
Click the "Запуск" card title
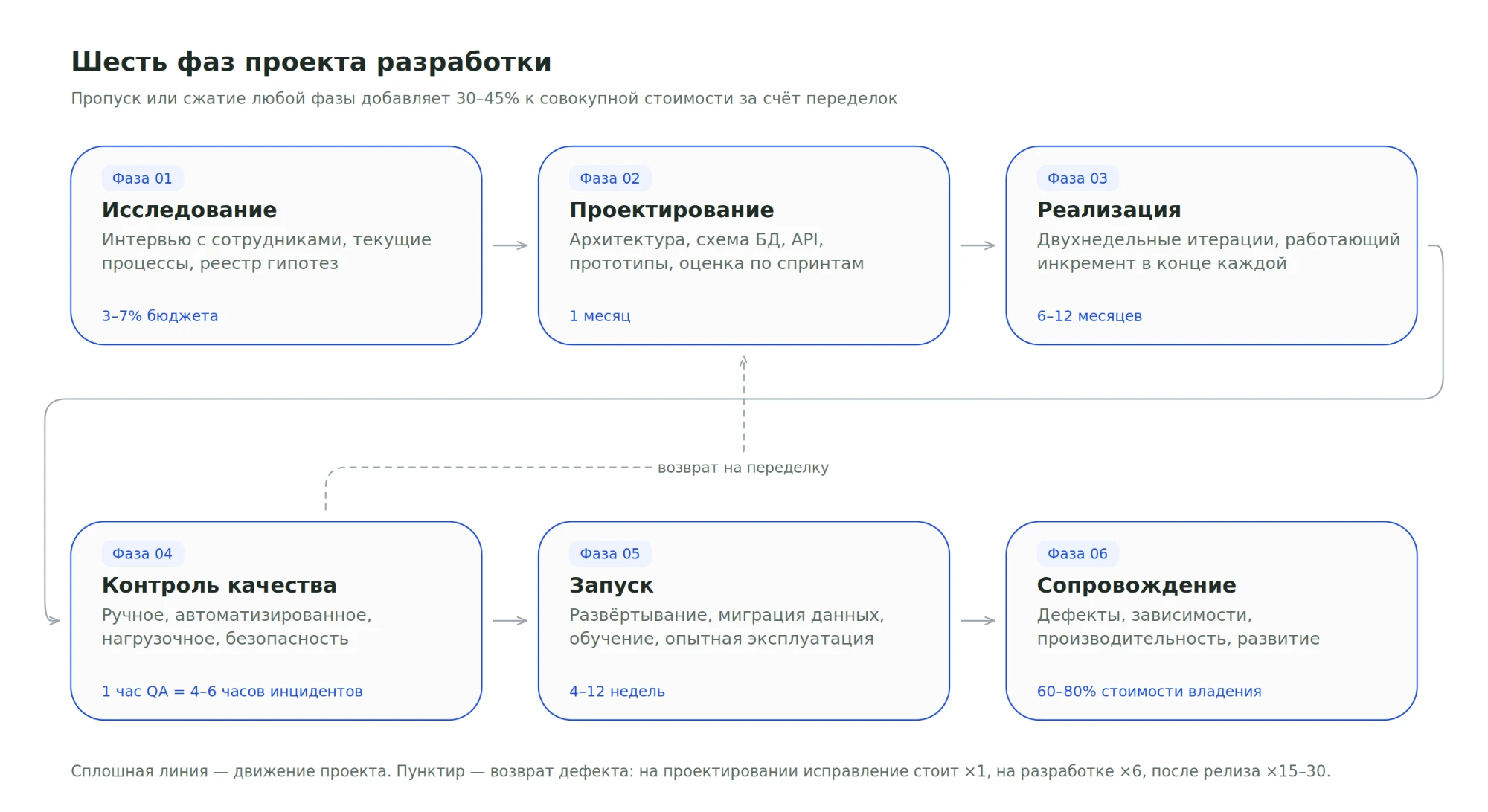tap(612, 585)
